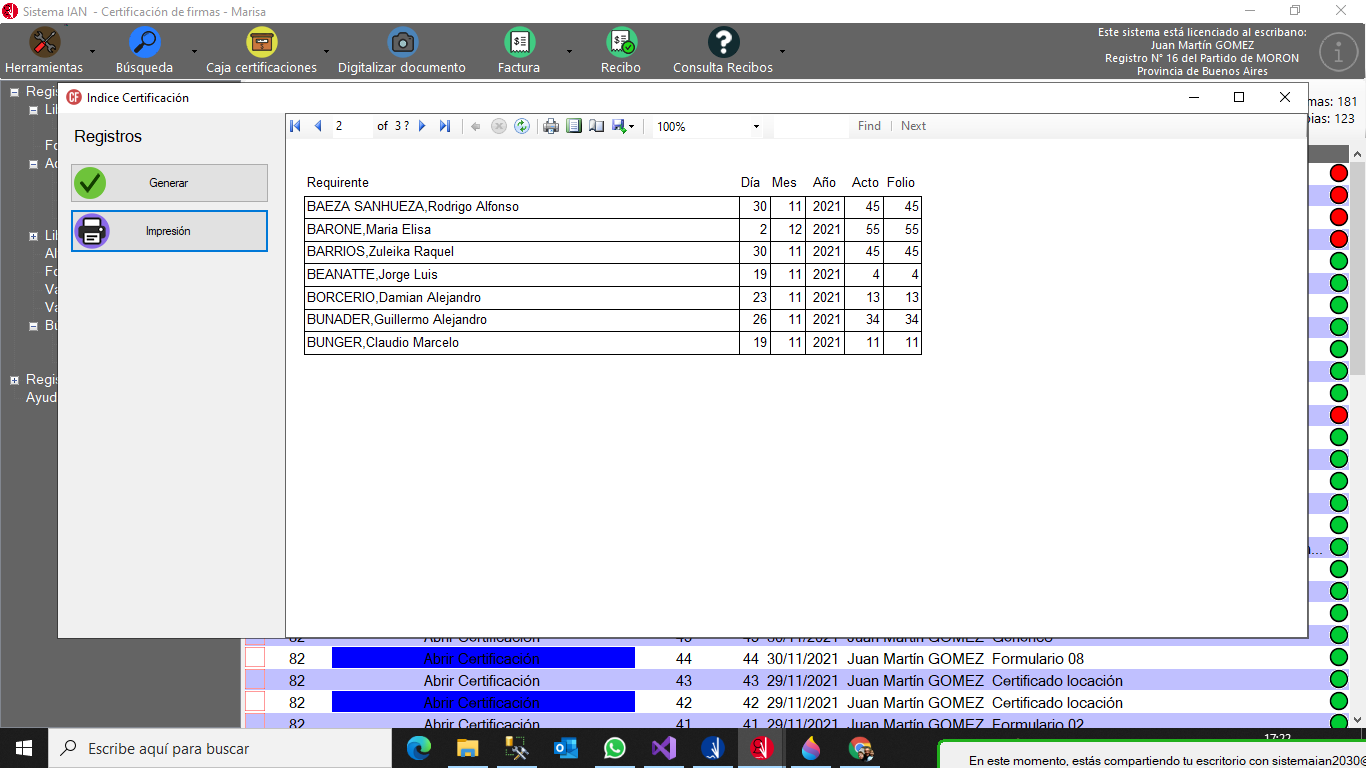Image resolution: width=1366 pixels, height=768 pixels.
Task: Click the current page number field
Action: pyautogui.click(x=352, y=126)
